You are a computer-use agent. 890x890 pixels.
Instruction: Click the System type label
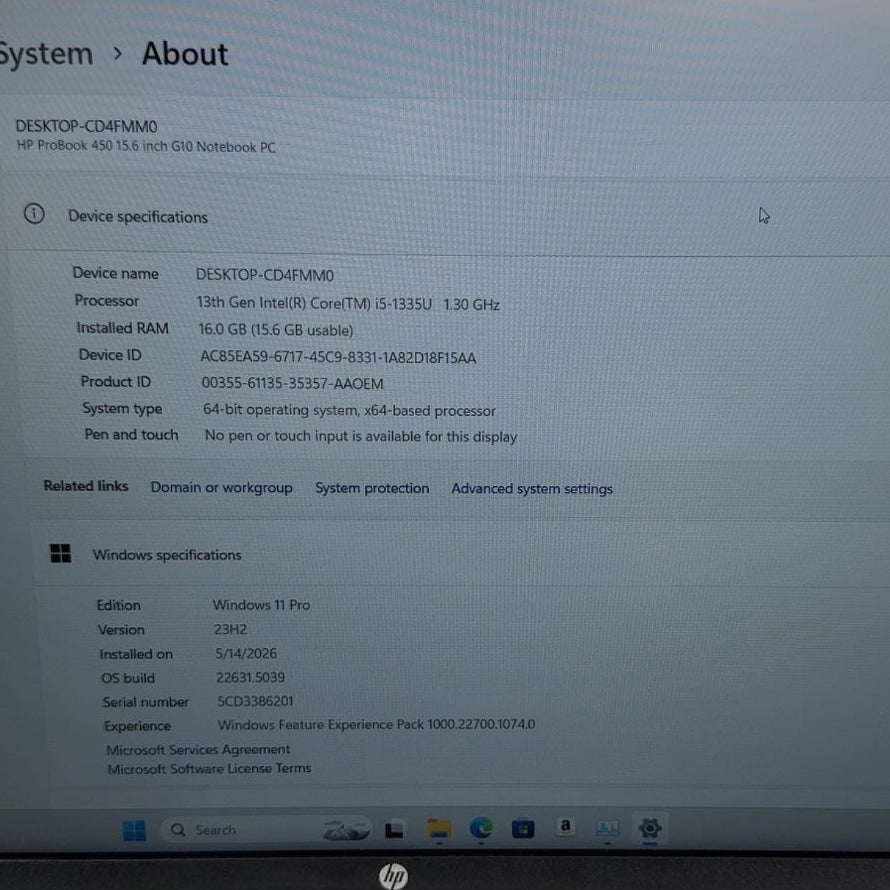coord(122,409)
